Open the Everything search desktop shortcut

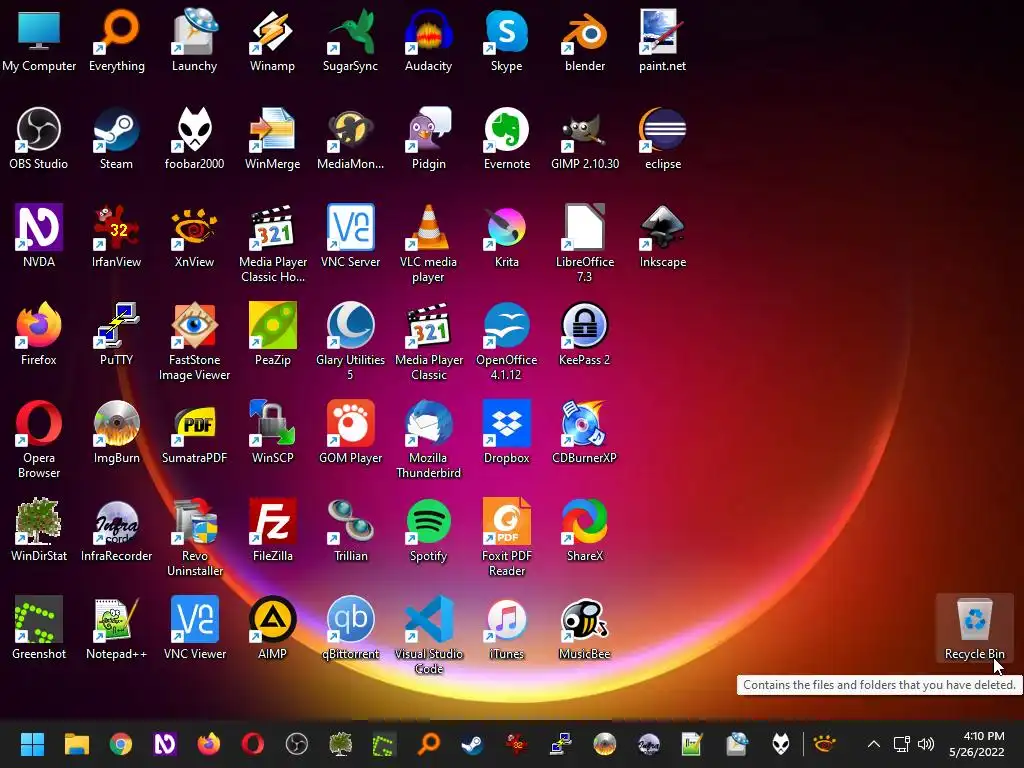click(x=116, y=40)
